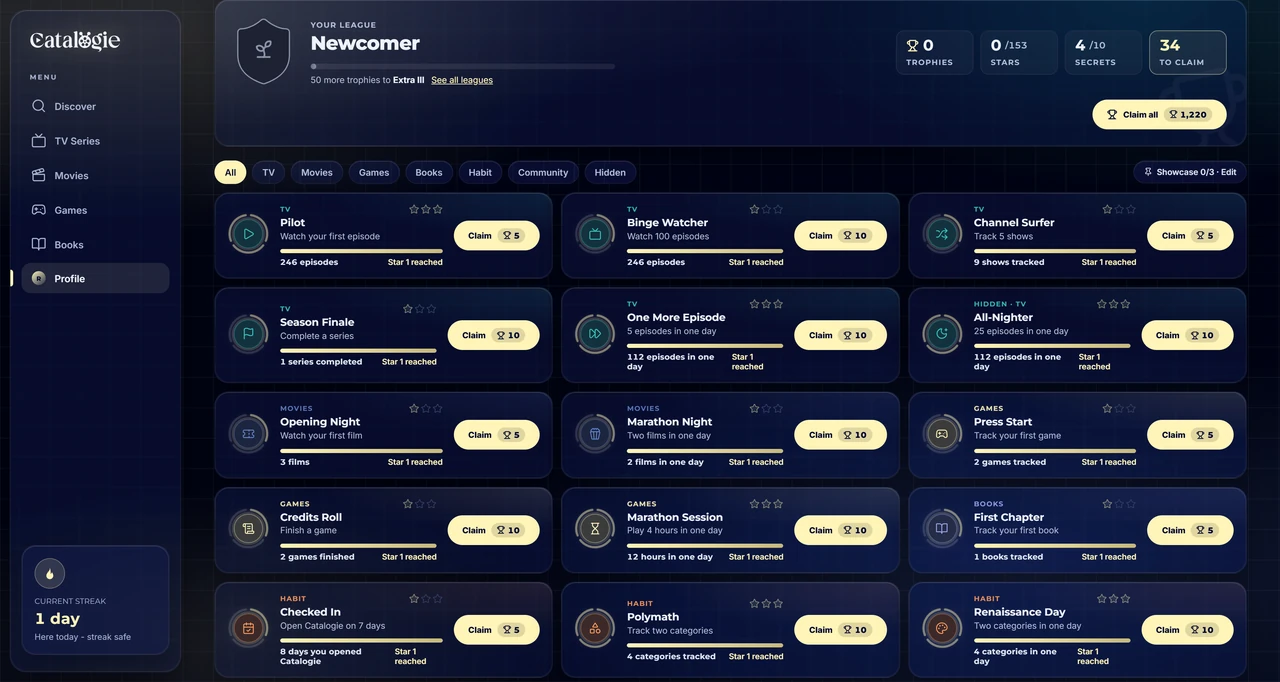Click the Pilot progress bar
The image size is (1280, 682).
[361, 251]
